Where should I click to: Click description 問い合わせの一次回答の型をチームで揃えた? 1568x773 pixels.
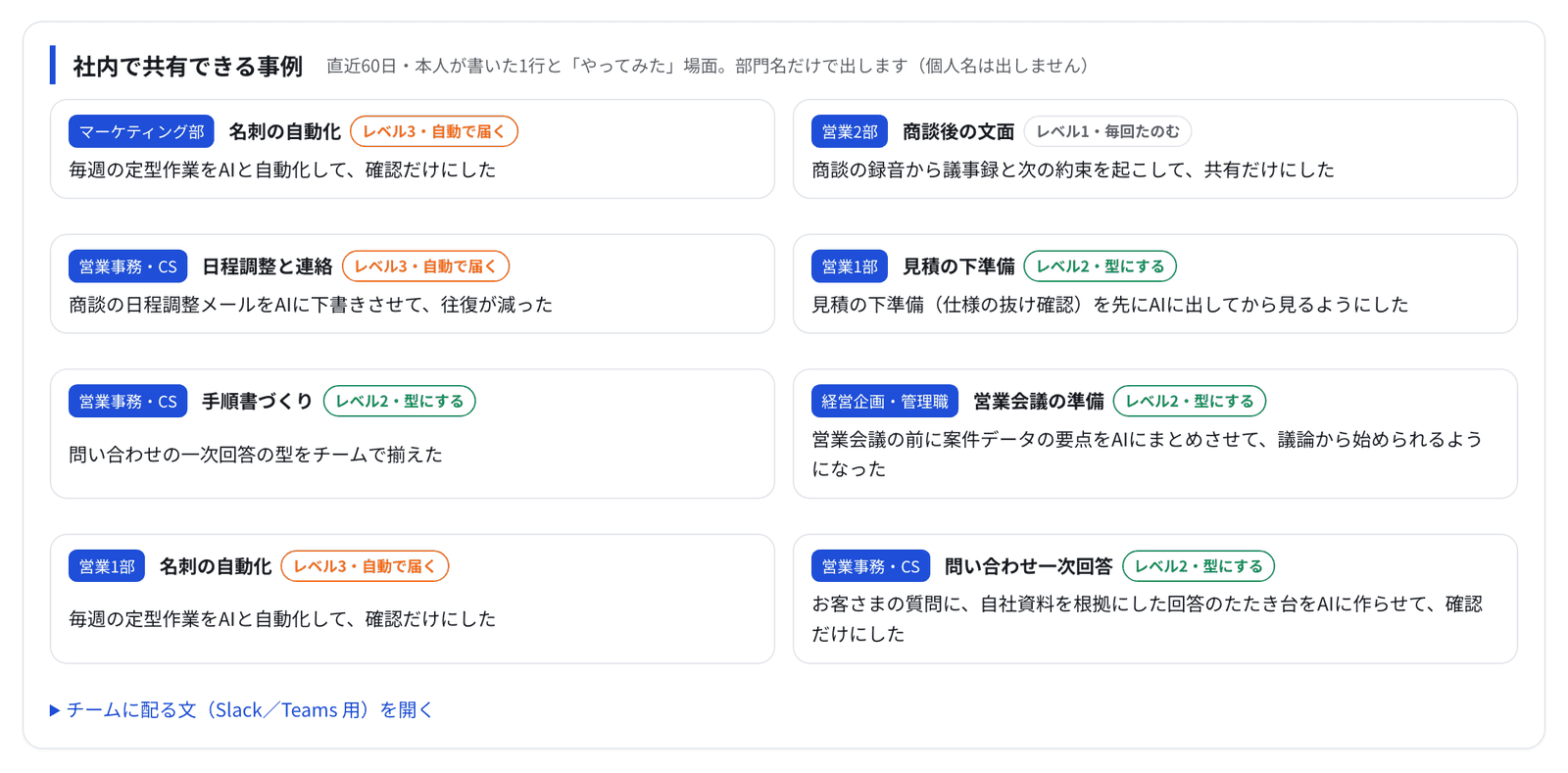pos(256,455)
